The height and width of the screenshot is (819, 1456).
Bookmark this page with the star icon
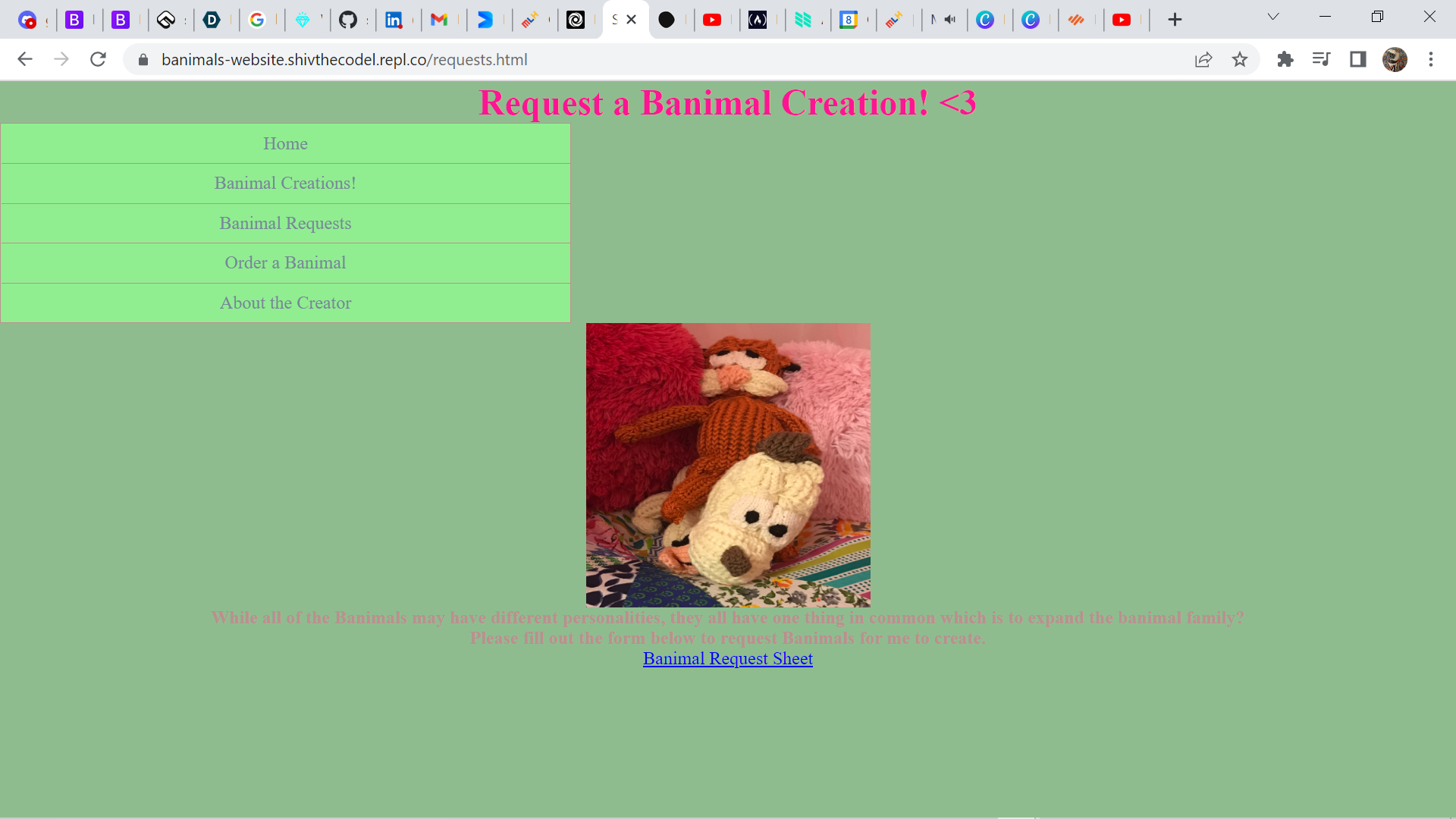1239,59
